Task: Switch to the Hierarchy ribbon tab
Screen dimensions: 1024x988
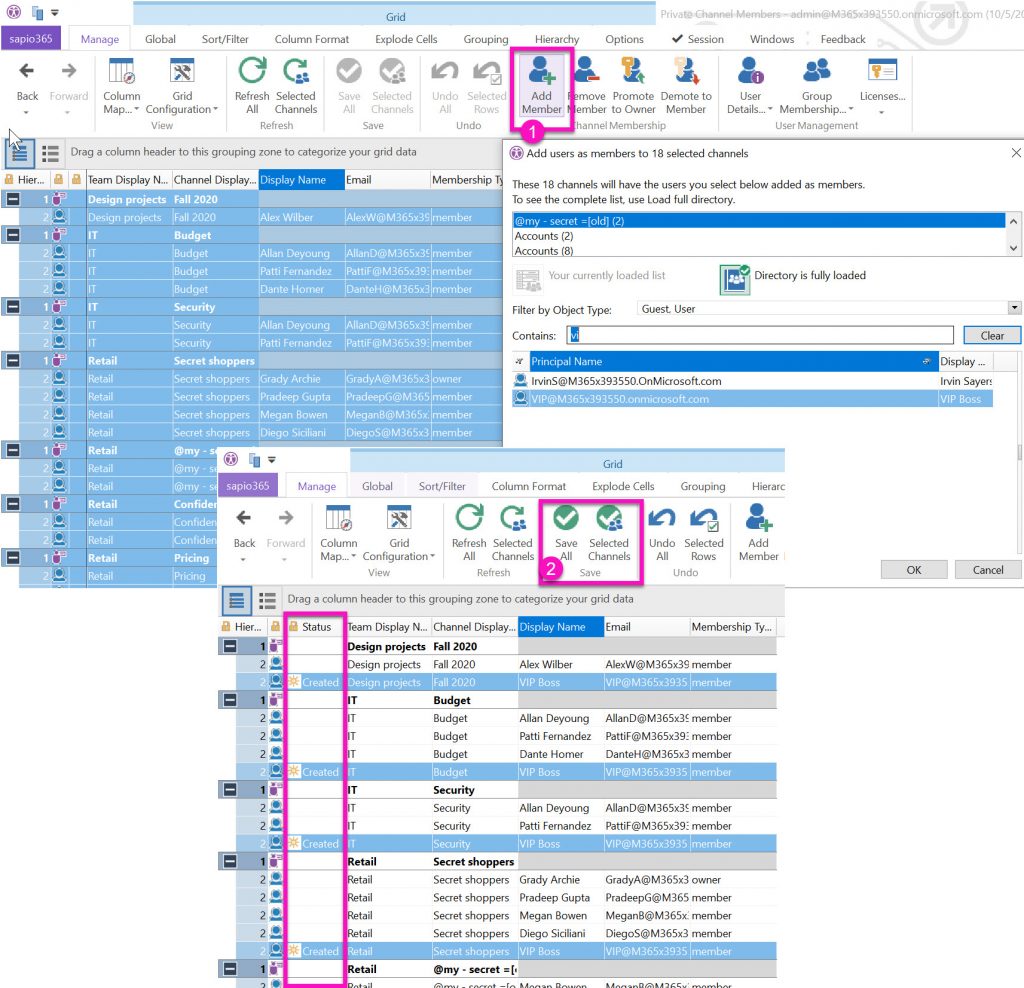Action: (557, 39)
